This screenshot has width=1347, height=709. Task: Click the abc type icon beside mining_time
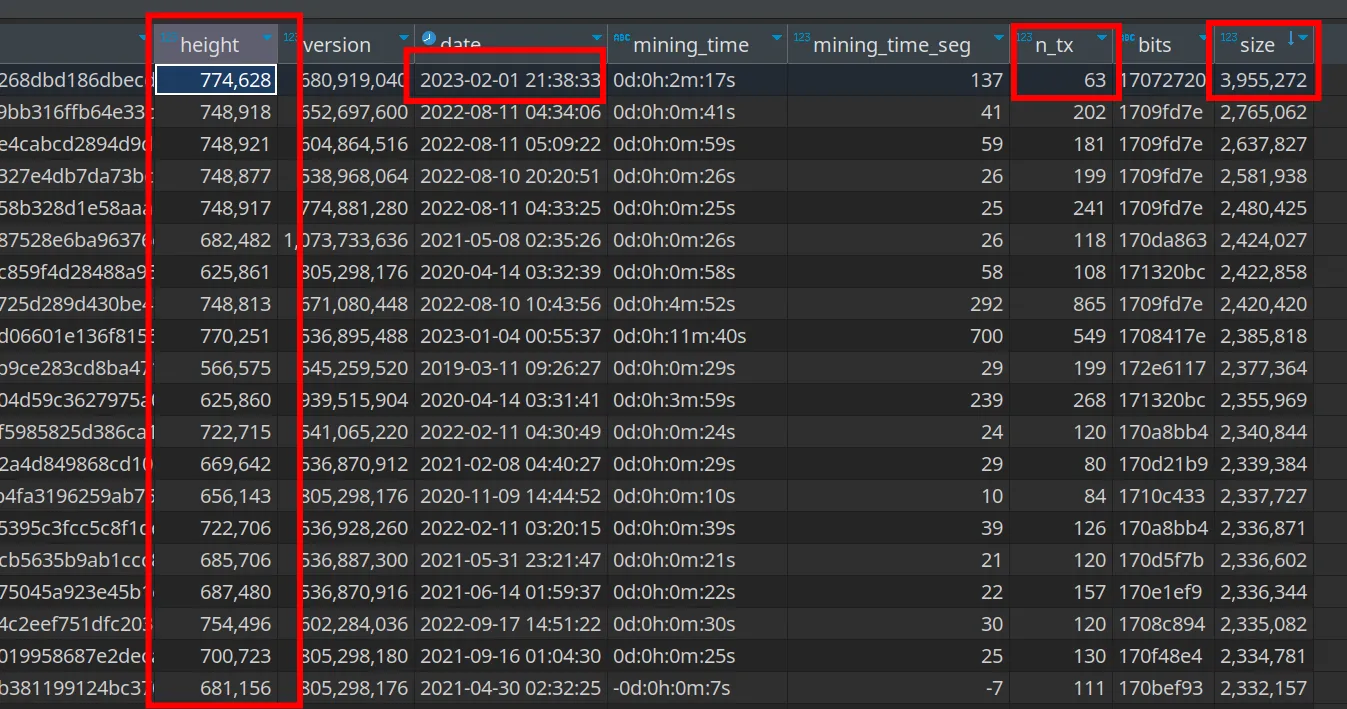[621, 37]
